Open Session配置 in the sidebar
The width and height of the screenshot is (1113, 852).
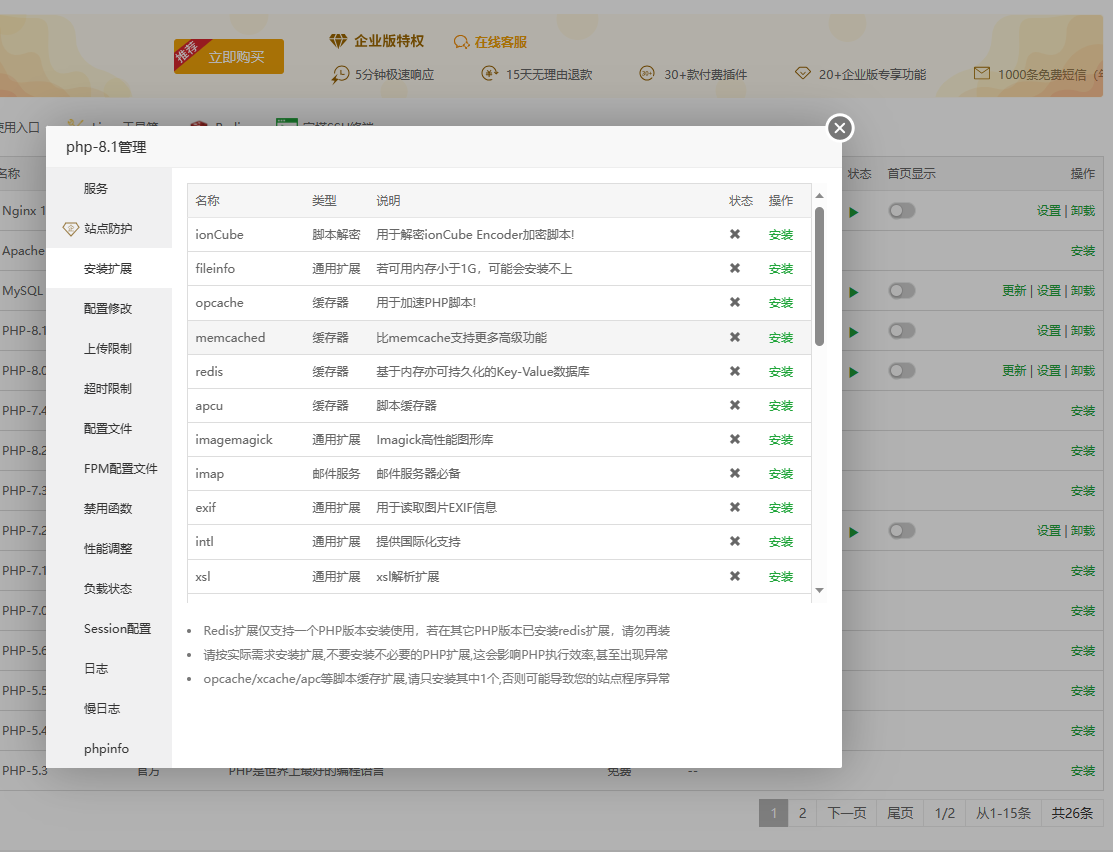pos(117,628)
